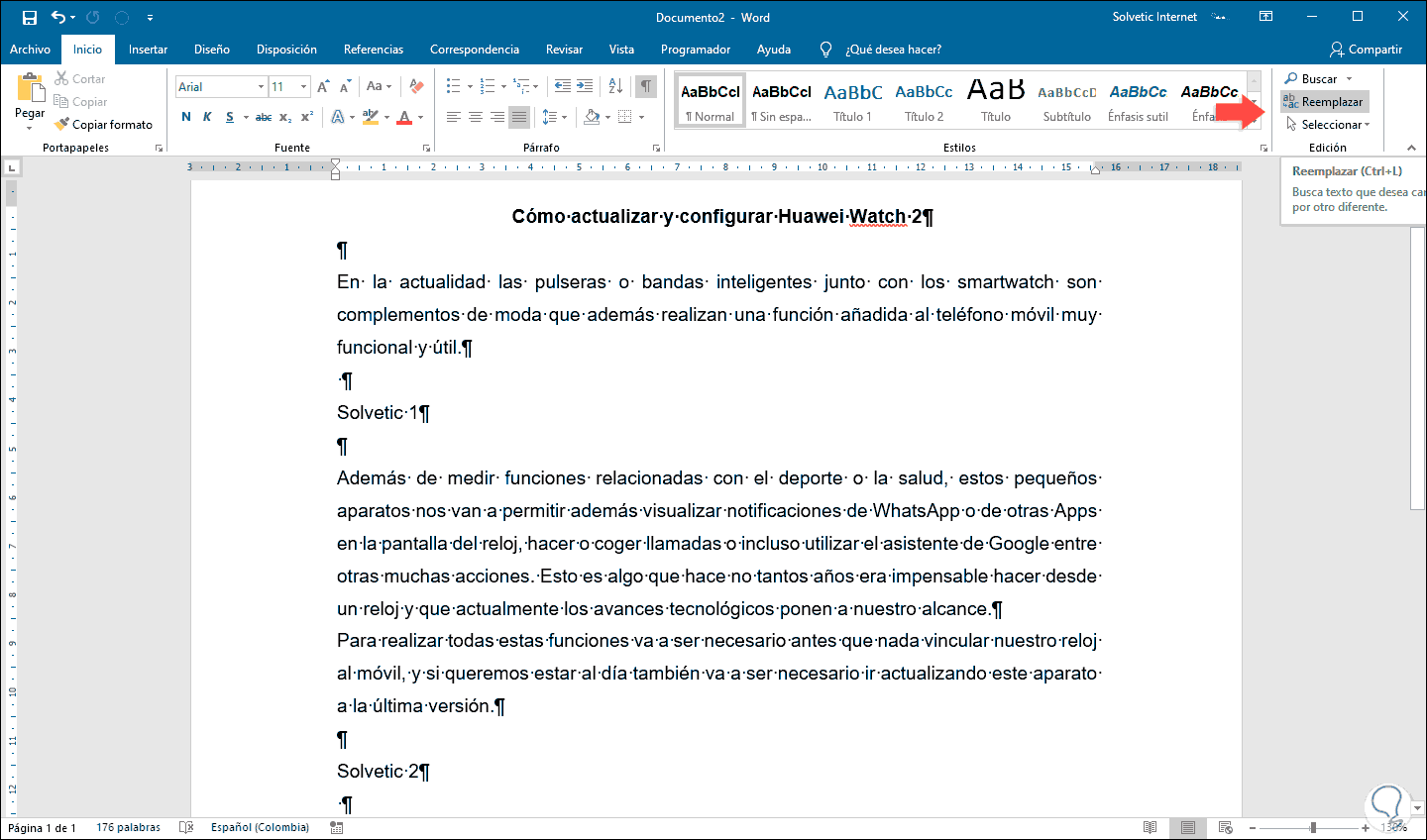Decrease paragraph indent
This screenshot has width=1427, height=840.
click(x=563, y=86)
